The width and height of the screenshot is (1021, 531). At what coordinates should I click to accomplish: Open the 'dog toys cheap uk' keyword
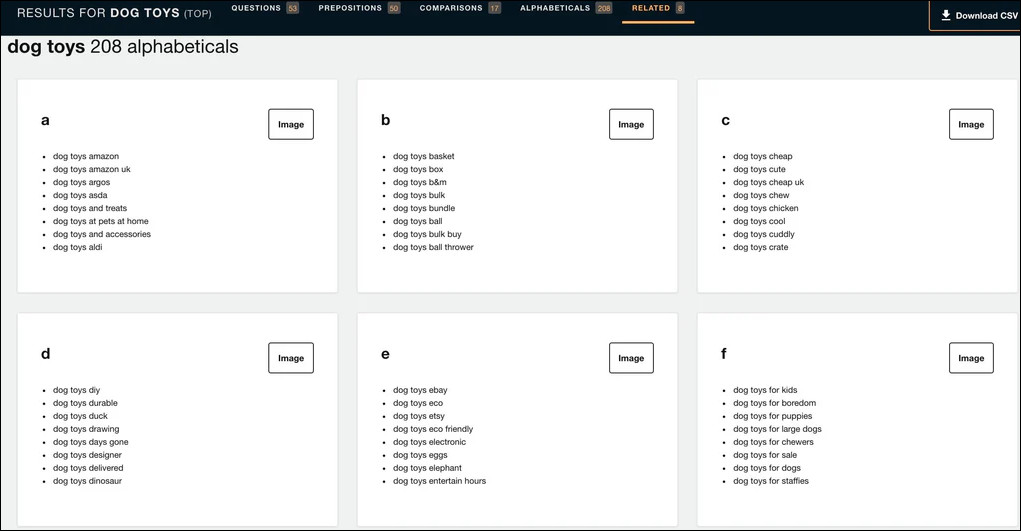pyautogui.click(x=768, y=182)
